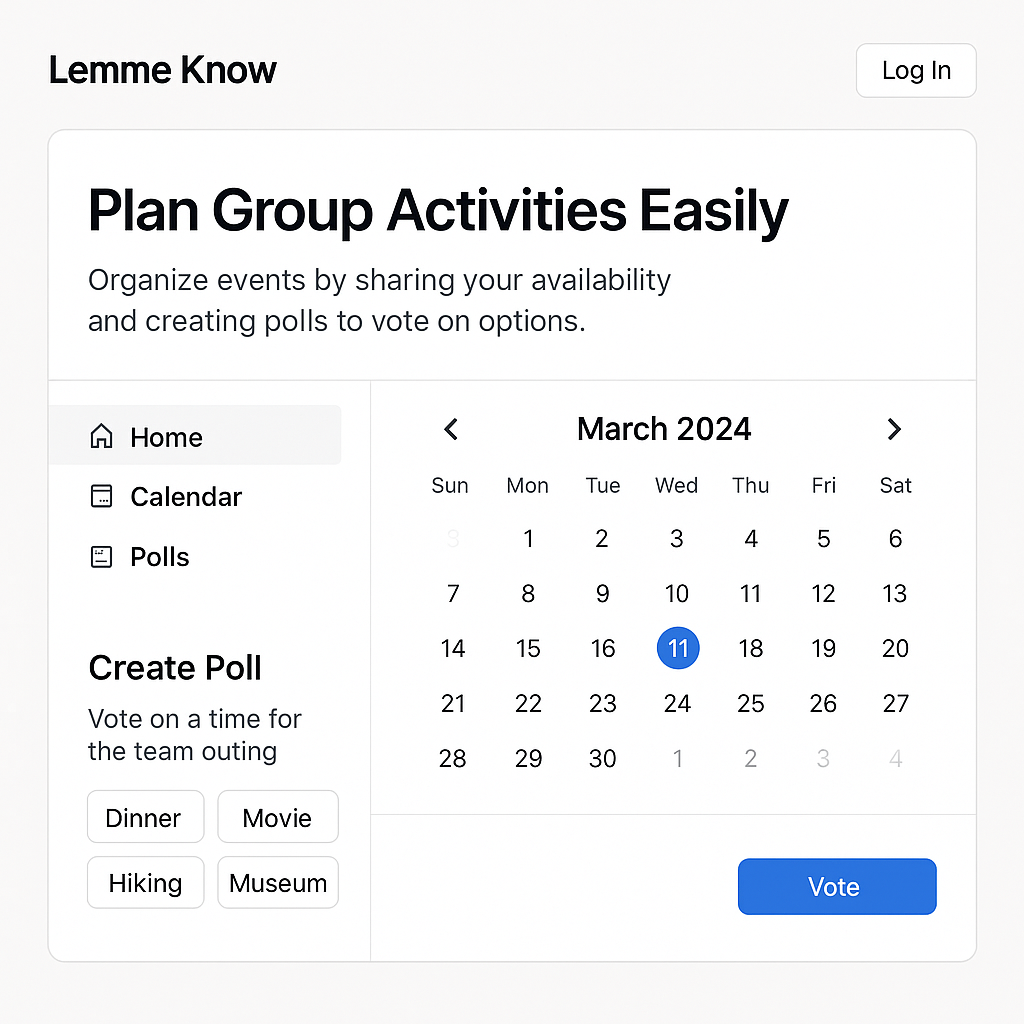Click the Polls icon in sidebar

point(101,557)
